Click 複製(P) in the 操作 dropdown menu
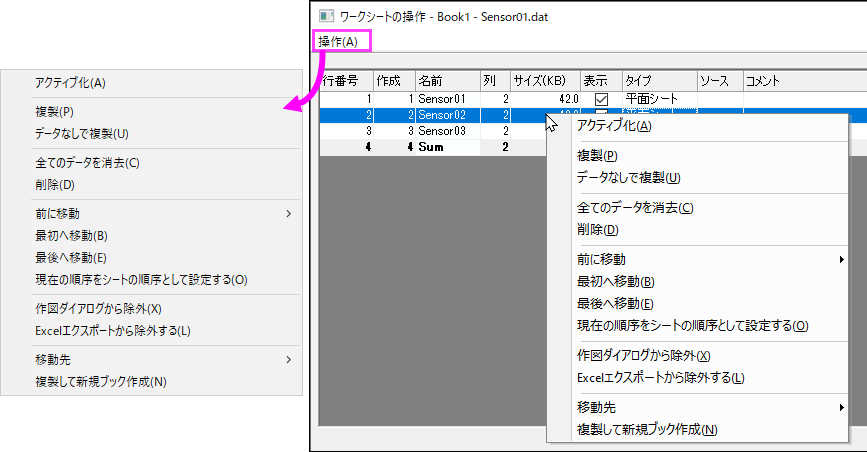 54,112
